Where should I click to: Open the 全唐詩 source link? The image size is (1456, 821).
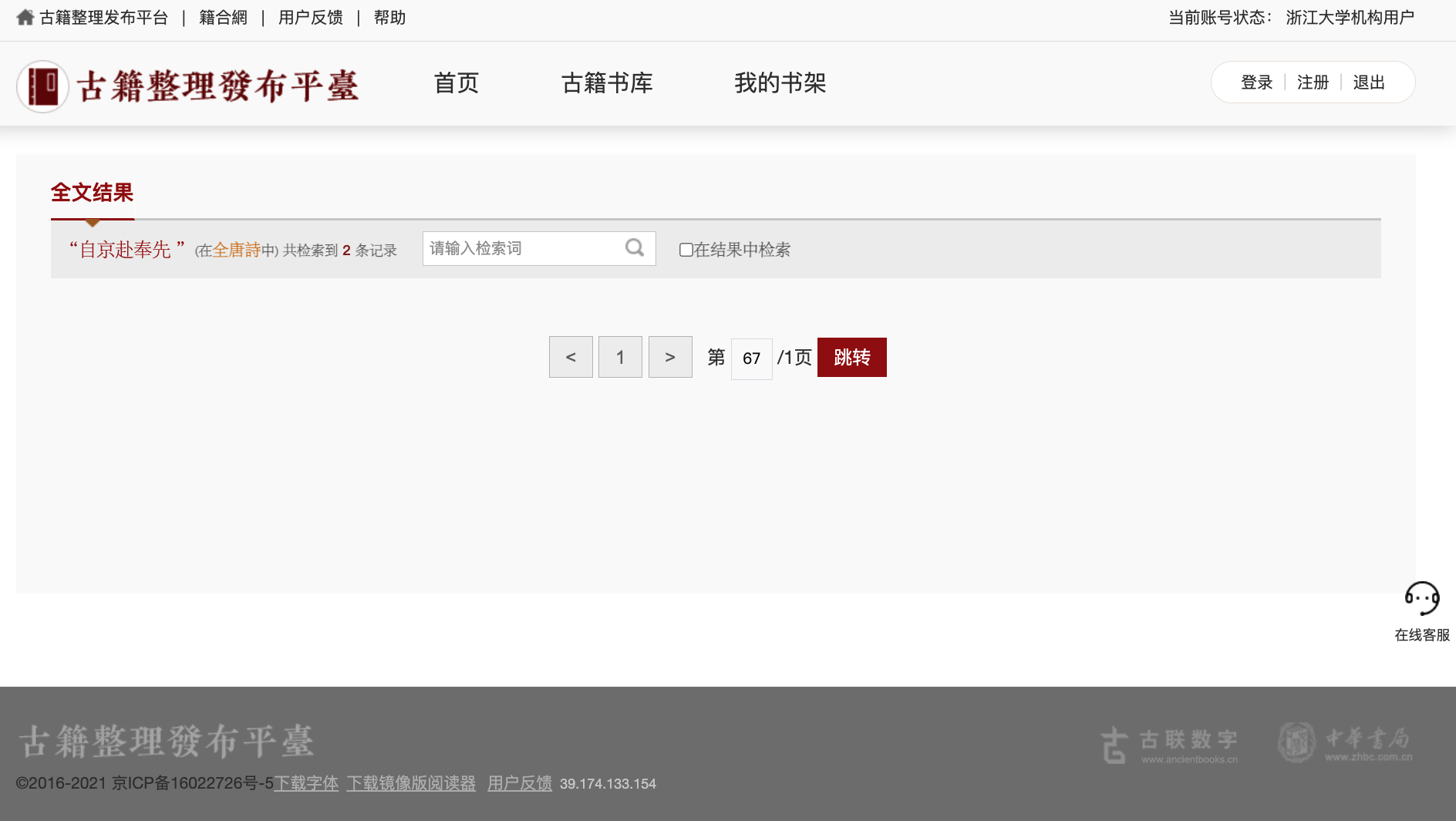click(237, 250)
